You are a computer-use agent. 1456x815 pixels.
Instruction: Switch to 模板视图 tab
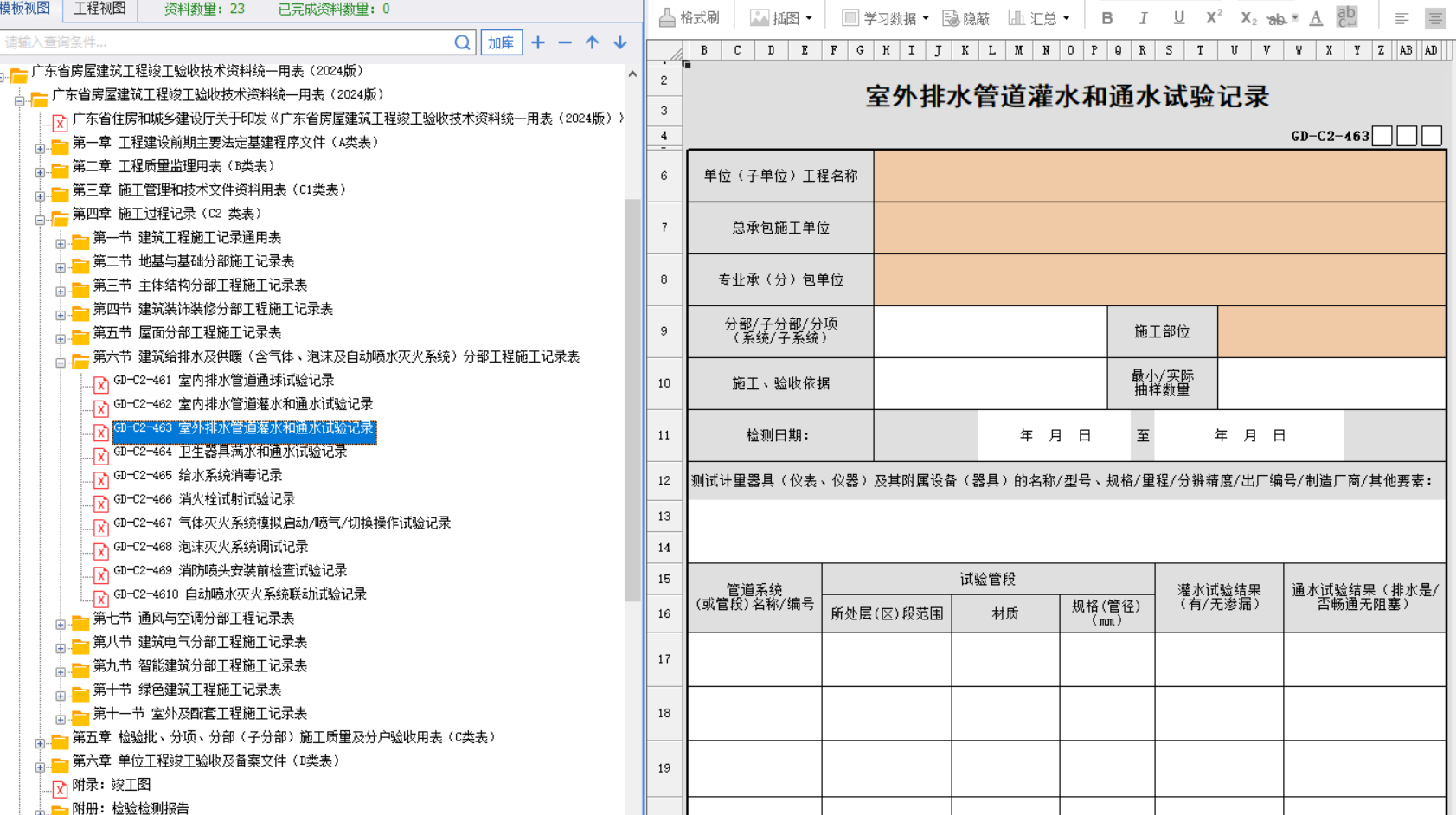point(26,9)
